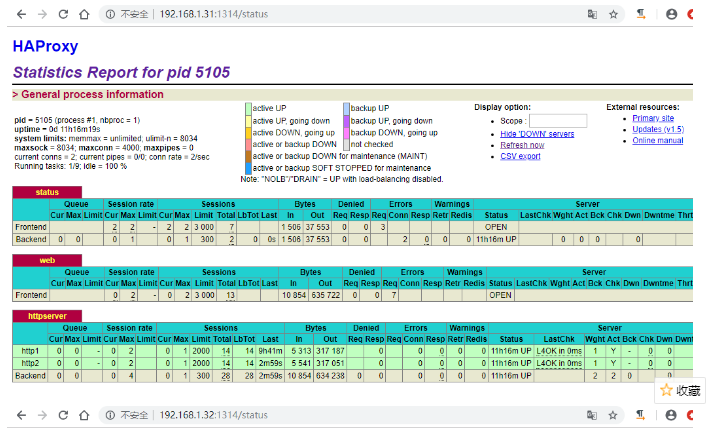The image size is (713, 431).
Task: Open home page in 192.168.1.31 browser
Action: coord(84,15)
